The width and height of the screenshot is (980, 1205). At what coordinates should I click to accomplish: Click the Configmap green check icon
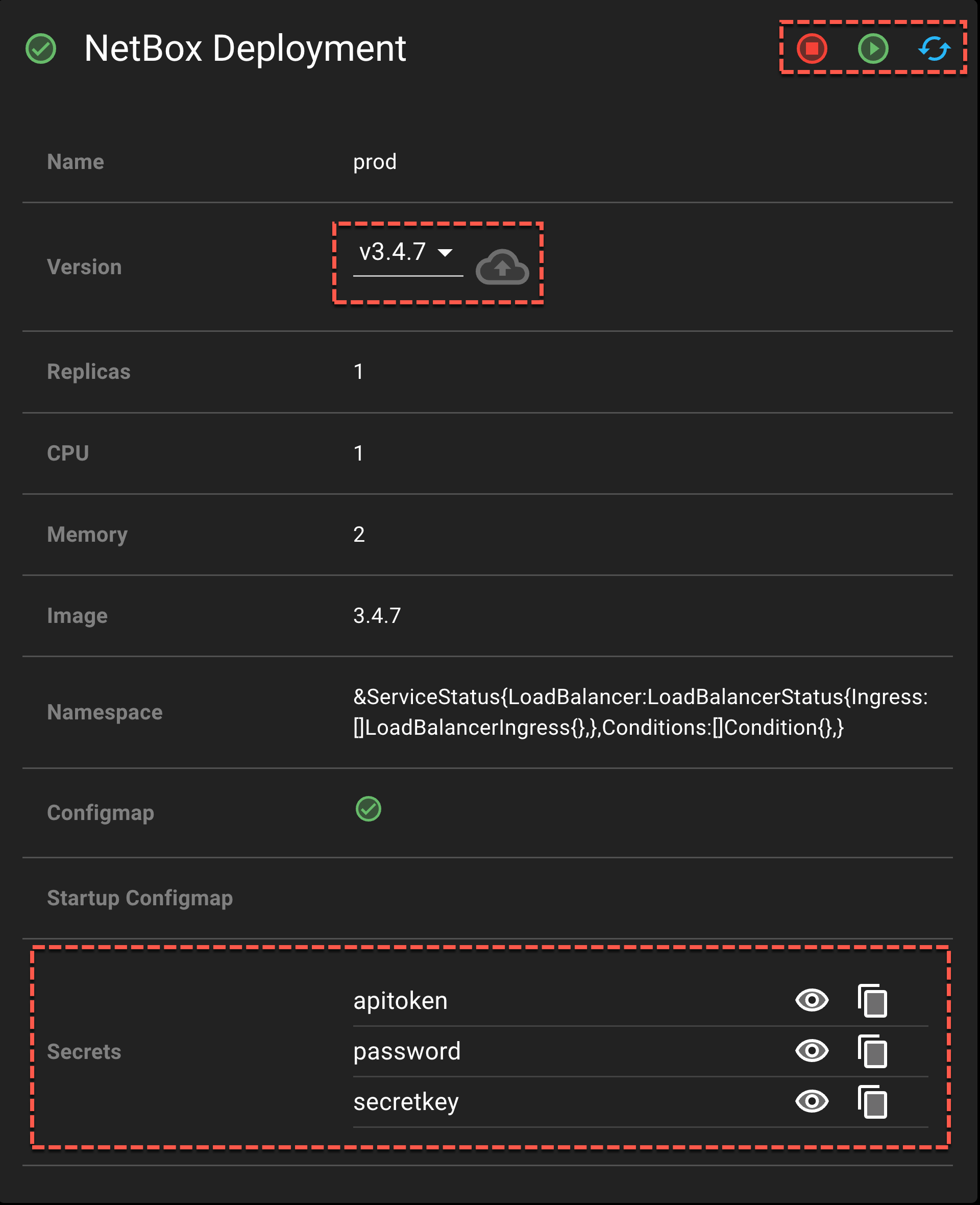(368, 809)
